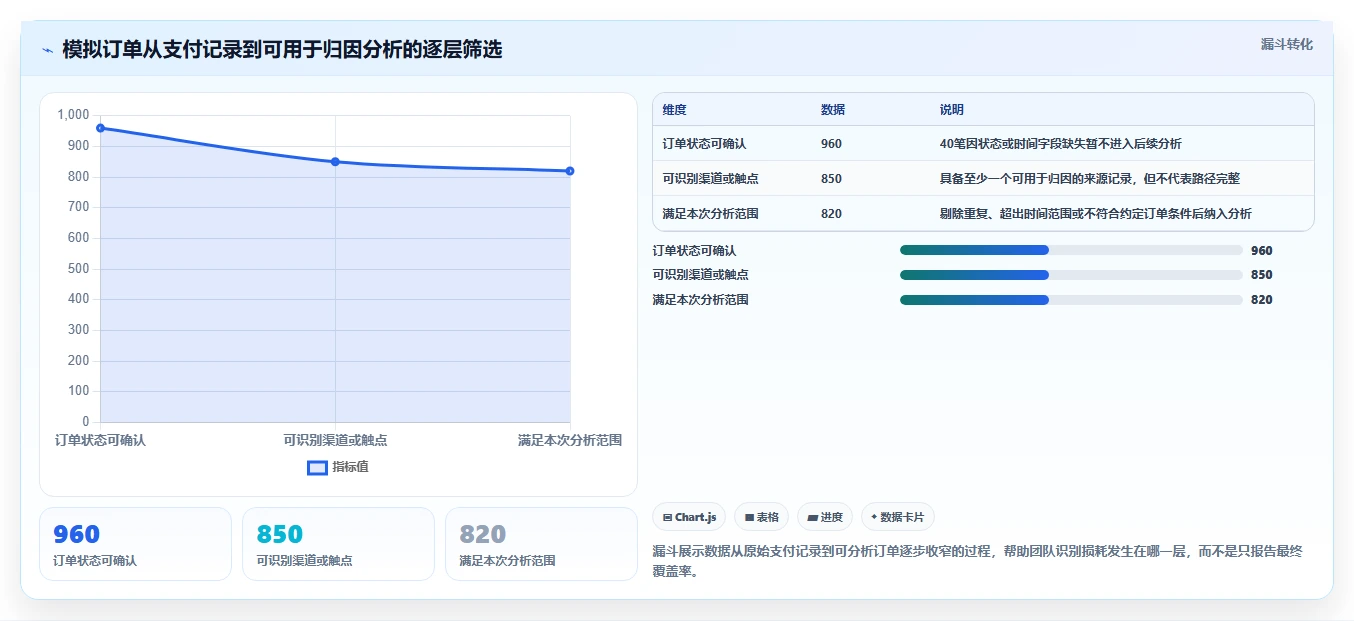Screen dimensions: 1354x621
Task: Click description starting 剔除重复、超出时间范围
Action: click(x=1096, y=214)
